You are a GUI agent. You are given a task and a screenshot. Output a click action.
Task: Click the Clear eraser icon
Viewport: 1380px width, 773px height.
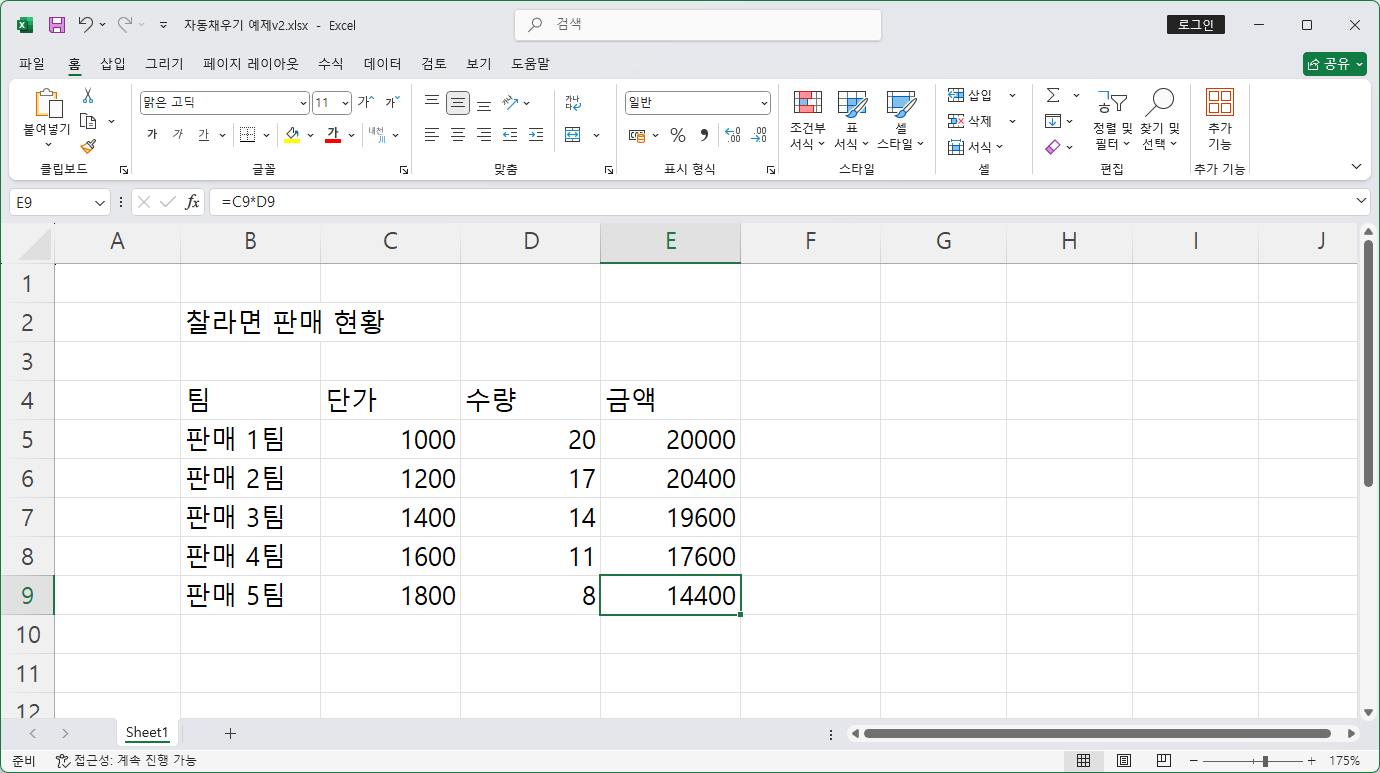(x=1053, y=147)
